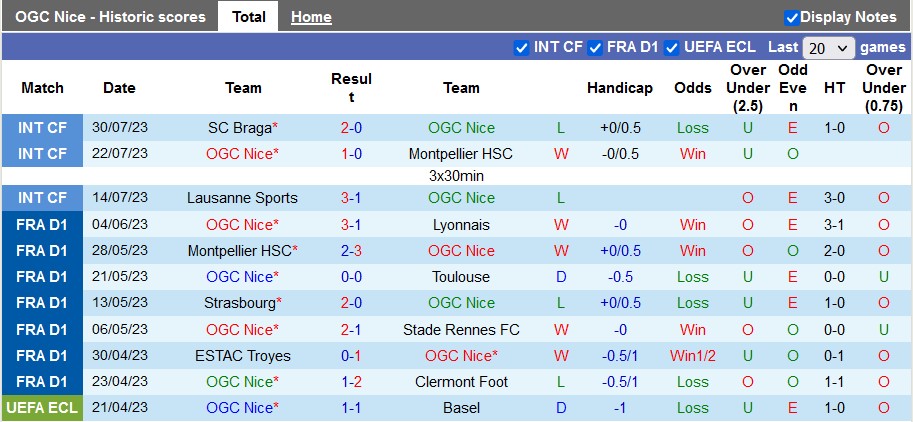Switch to the Home tab
This screenshot has height=422, width=913.
coord(311,17)
